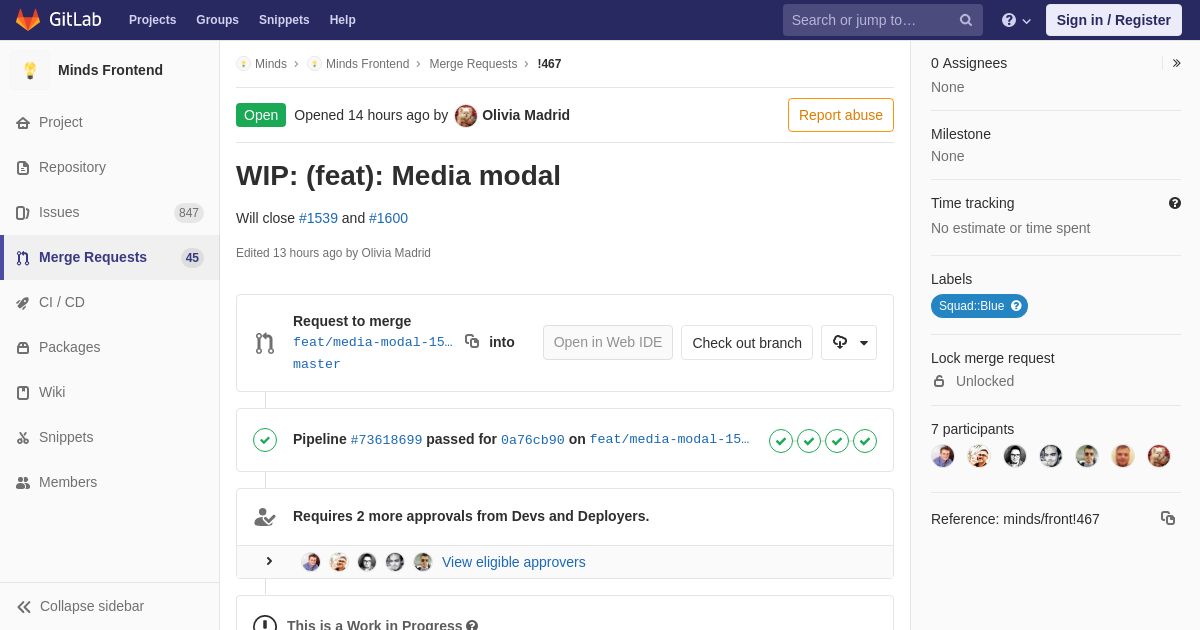Click Report abuse button
Screen dimensions: 1200x630
coord(841,115)
